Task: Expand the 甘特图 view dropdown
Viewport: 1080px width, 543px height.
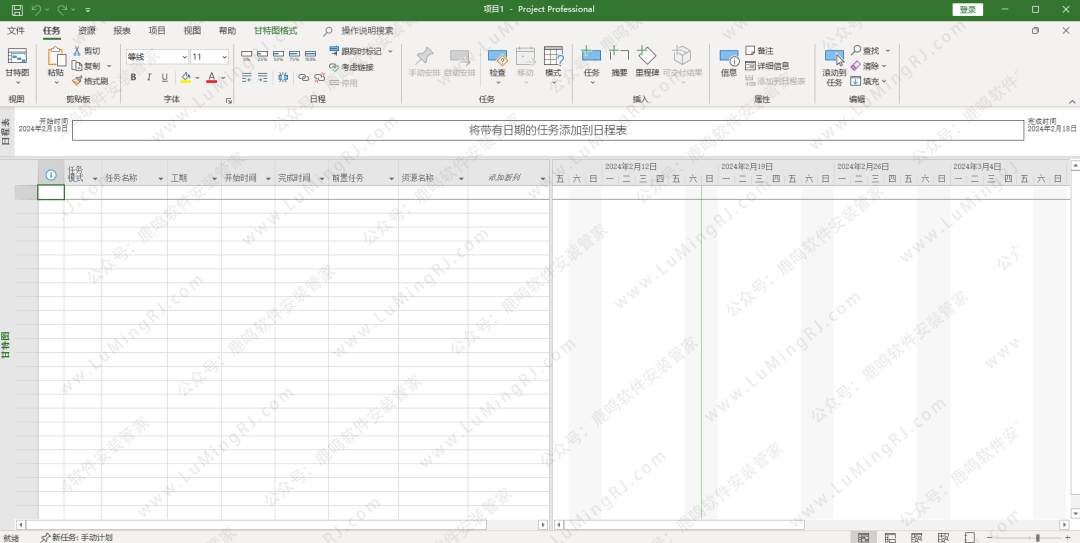Action: coord(17,82)
